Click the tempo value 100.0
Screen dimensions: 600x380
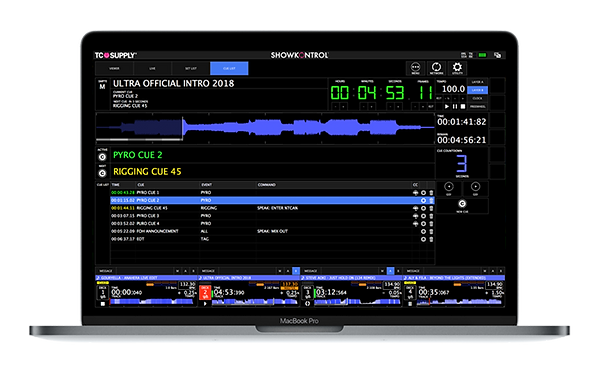(453, 89)
